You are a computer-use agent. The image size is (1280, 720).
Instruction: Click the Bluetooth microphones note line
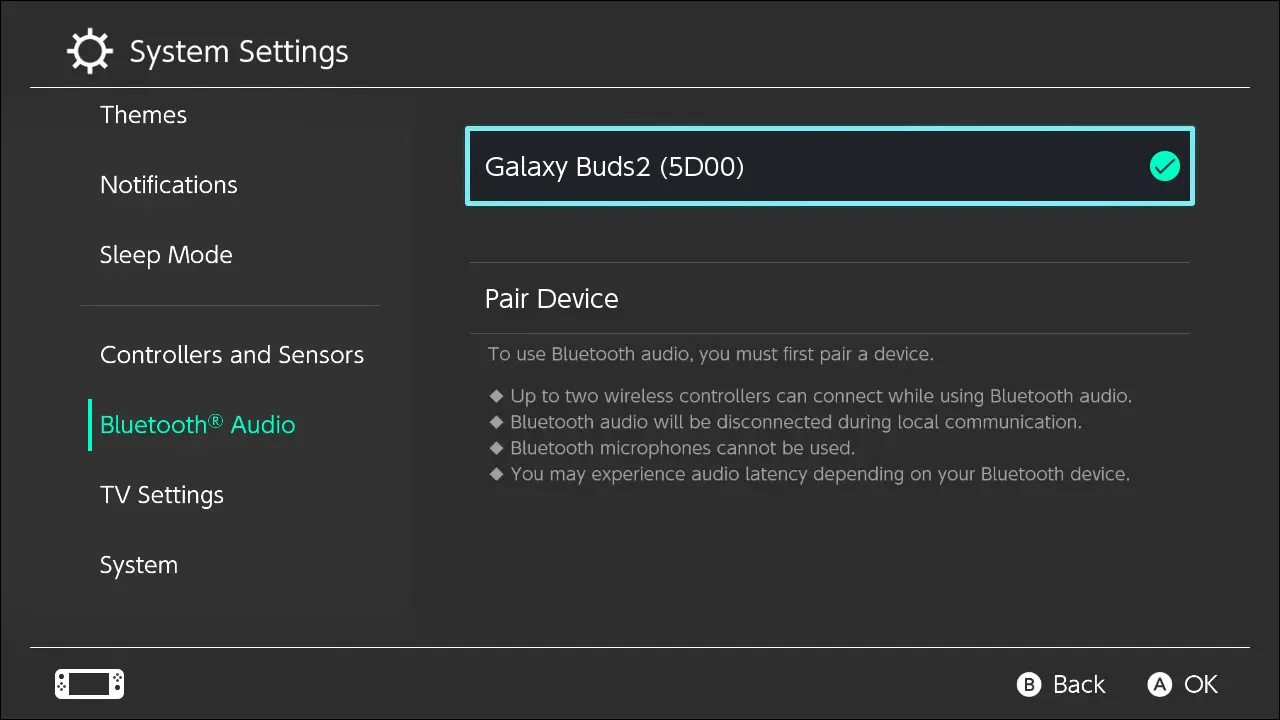(x=681, y=448)
